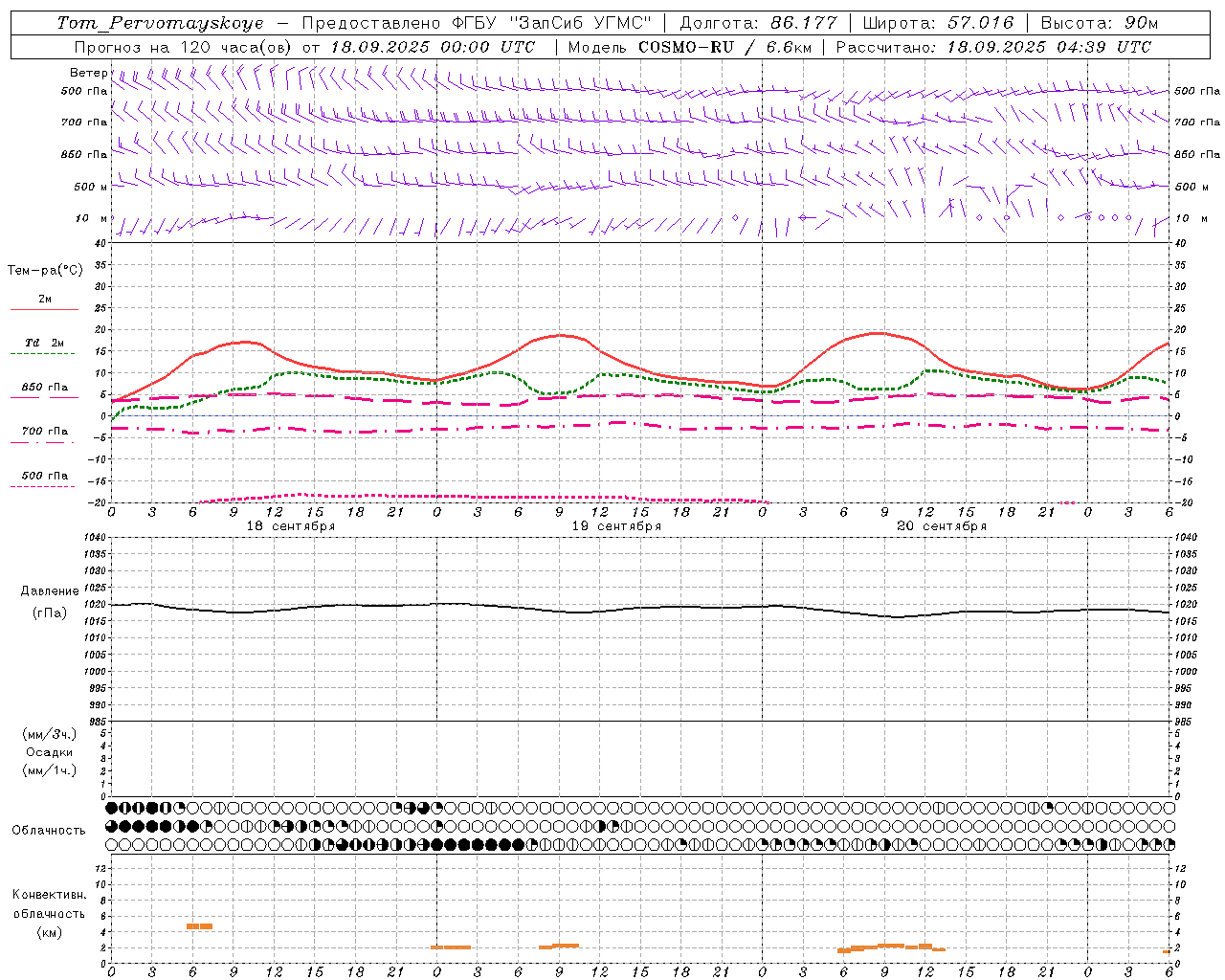Viewport: 1225px width, 980px height.
Task: Click the computed time '18.09.2025 04:39 UTC'
Action: (x=1049, y=47)
